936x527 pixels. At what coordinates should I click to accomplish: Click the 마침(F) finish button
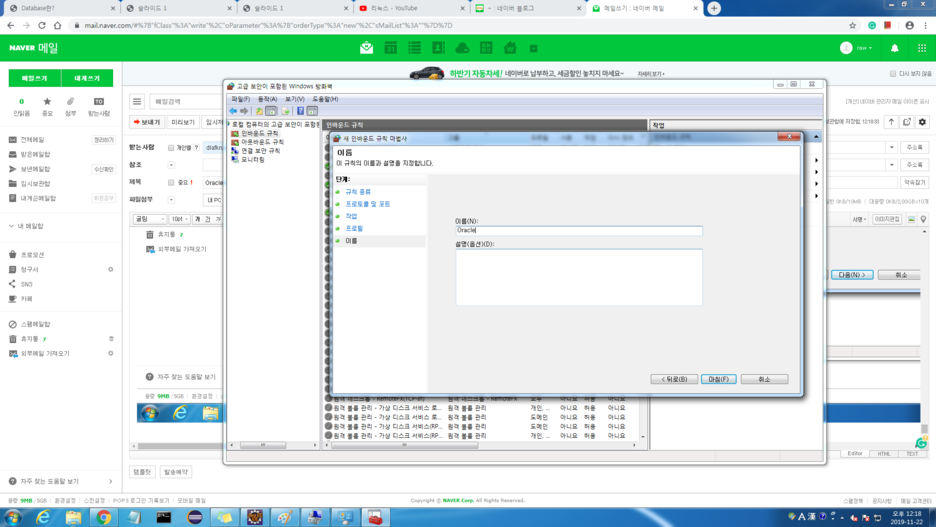719,379
